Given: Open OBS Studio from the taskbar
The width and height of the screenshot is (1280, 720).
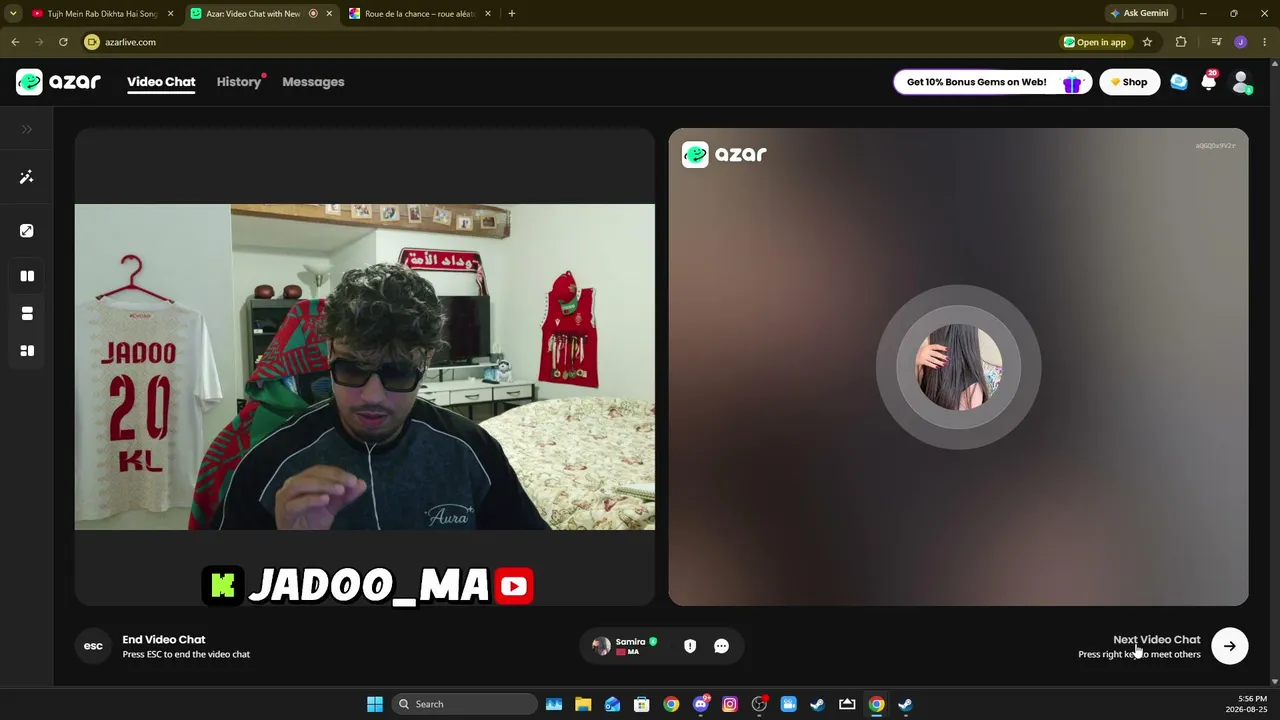Looking at the screenshot, I should coord(759,704).
